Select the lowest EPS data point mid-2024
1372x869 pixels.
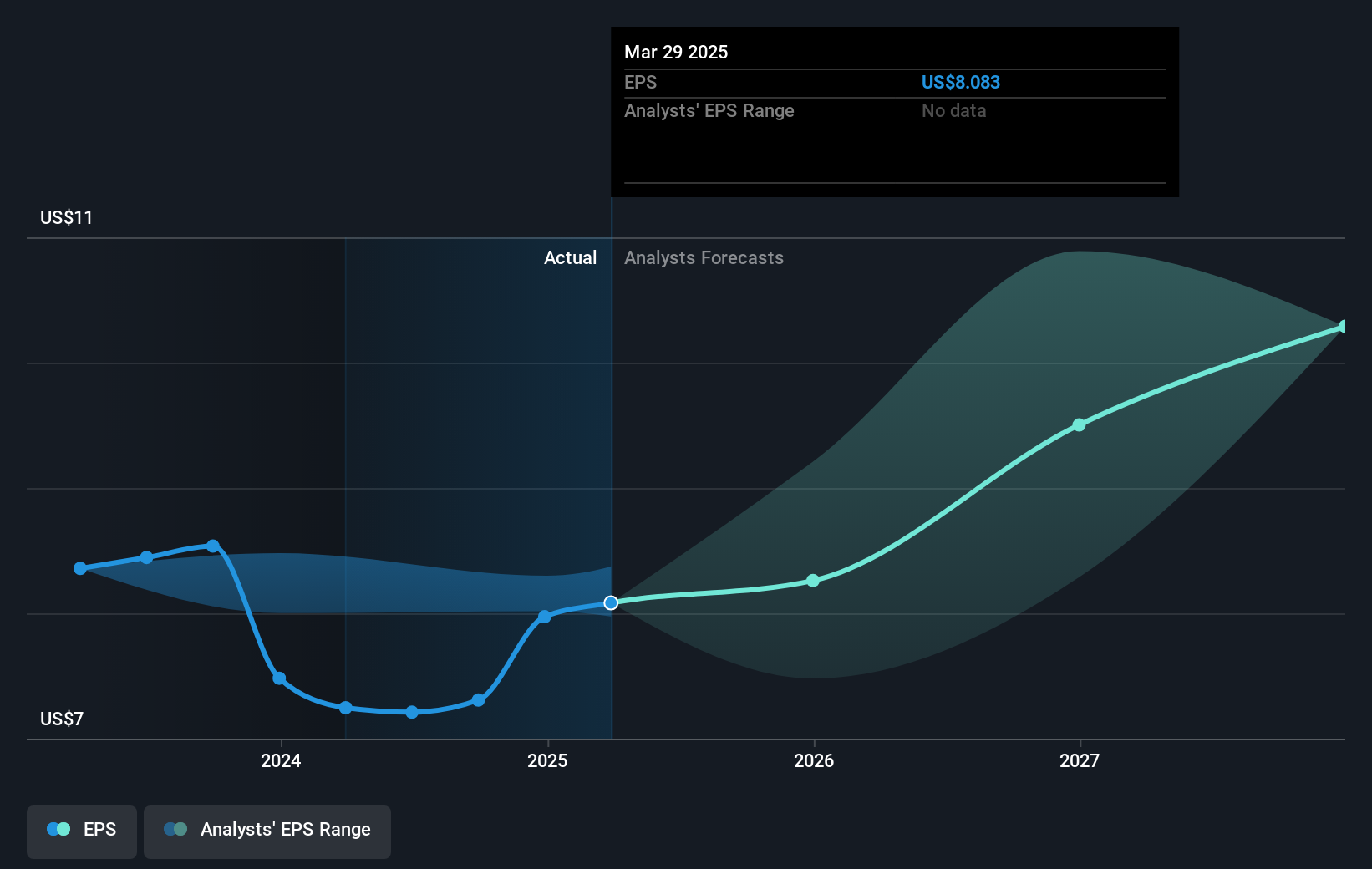(412, 712)
